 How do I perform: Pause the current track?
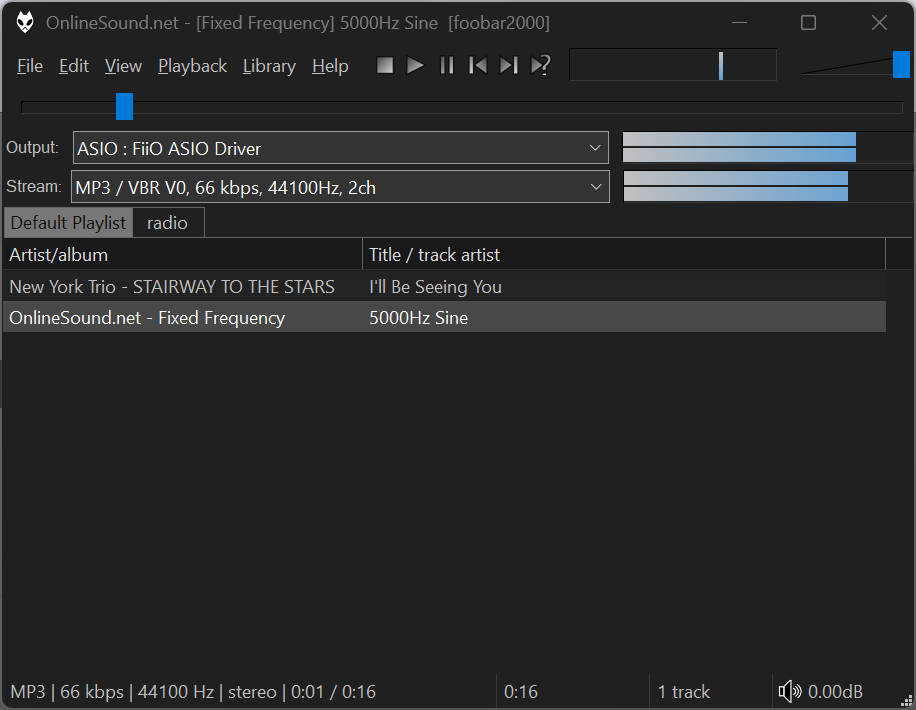pyautogui.click(x=446, y=65)
